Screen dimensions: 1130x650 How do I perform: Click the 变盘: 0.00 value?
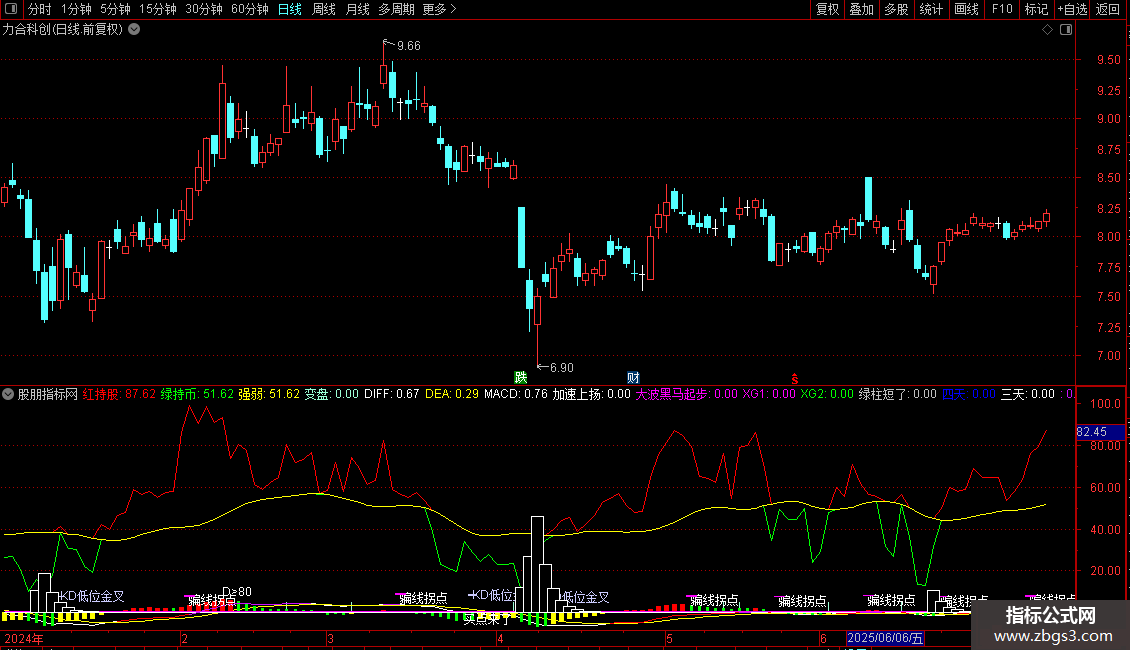click(x=332, y=394)
